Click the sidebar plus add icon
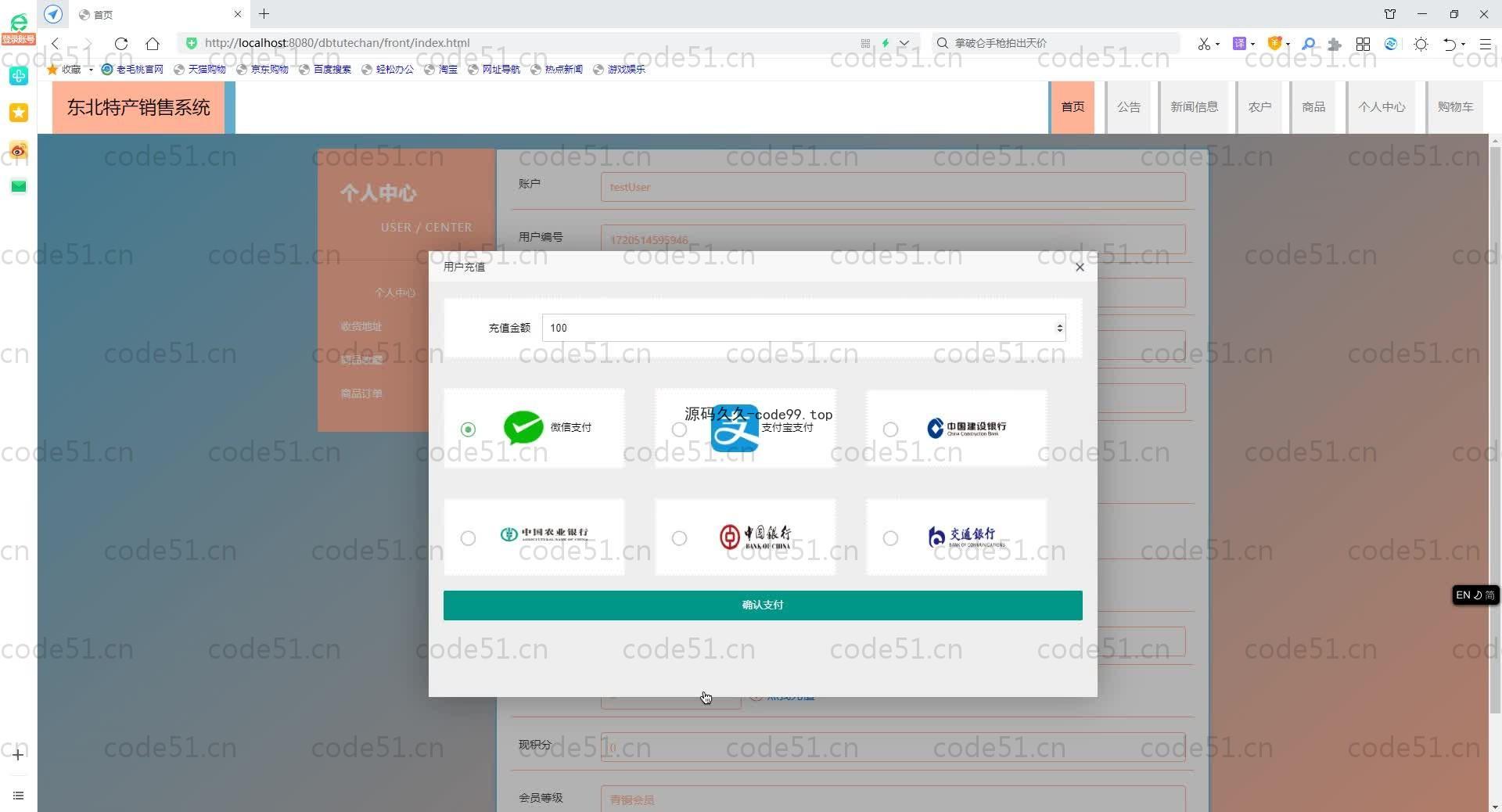1502x812 pixels. (x=18, y=754)
